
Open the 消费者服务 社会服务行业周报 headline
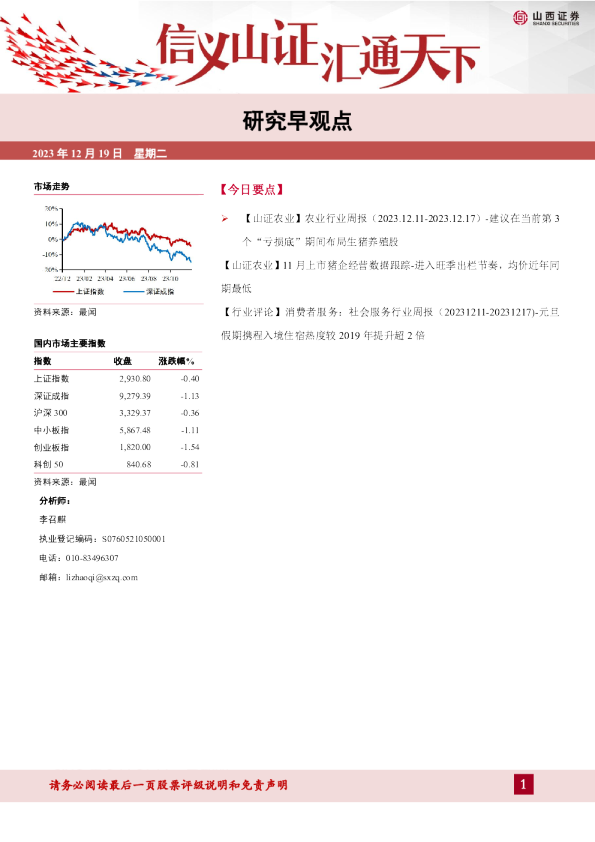[390, 323]
